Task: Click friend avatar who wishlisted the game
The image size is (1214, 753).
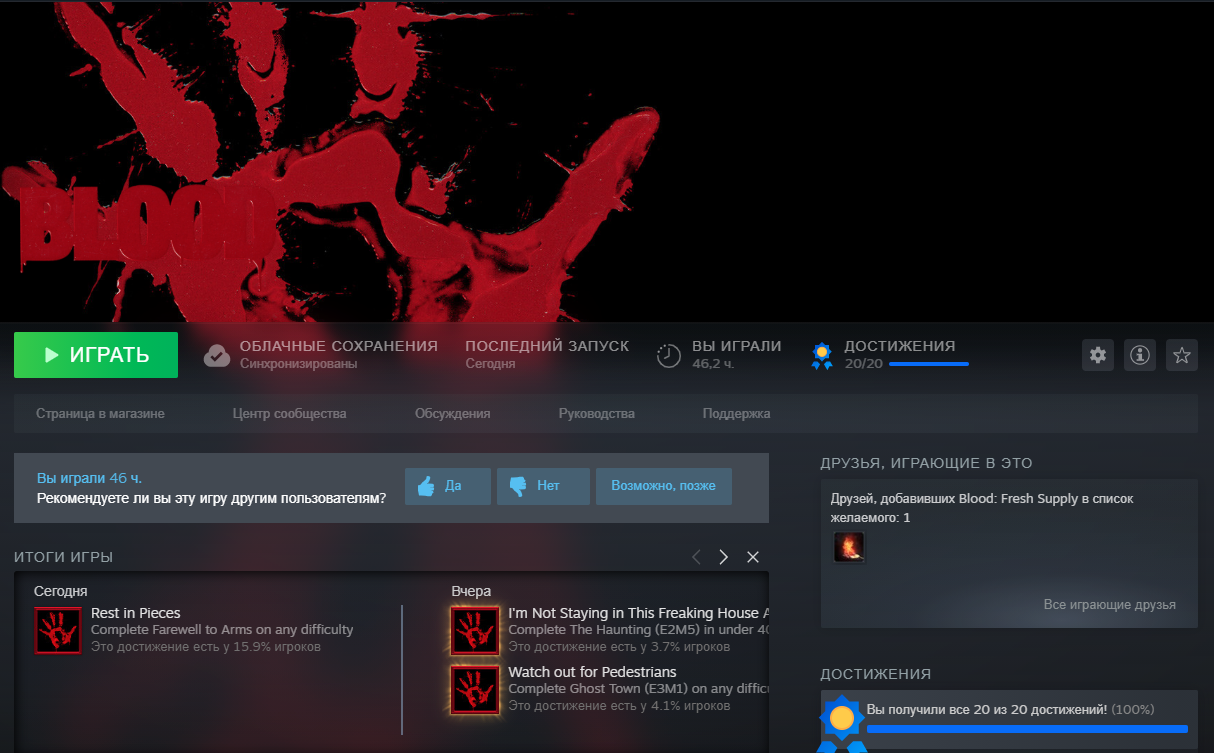Action: point(849,547)
